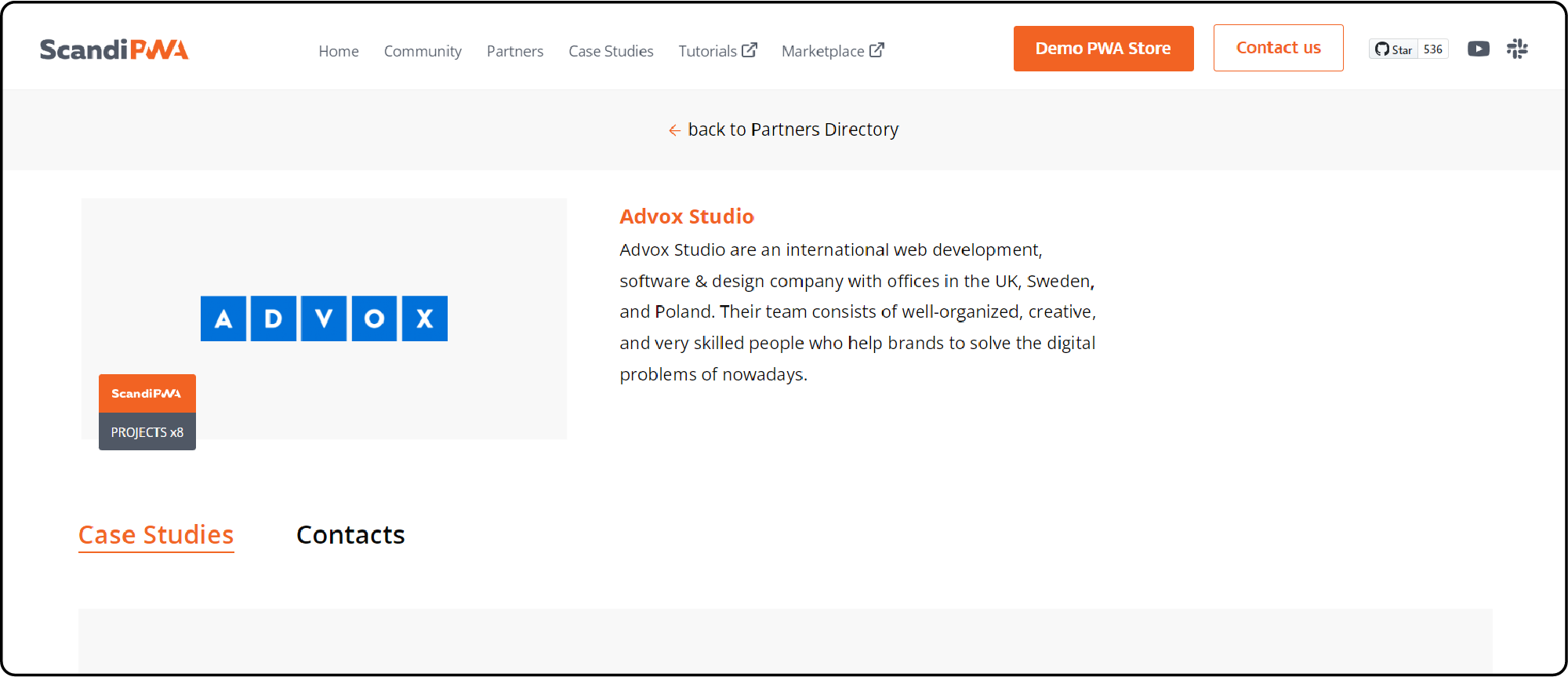
Task: Open the YouTube channel icon
Action: click(x=1479, y=49)
